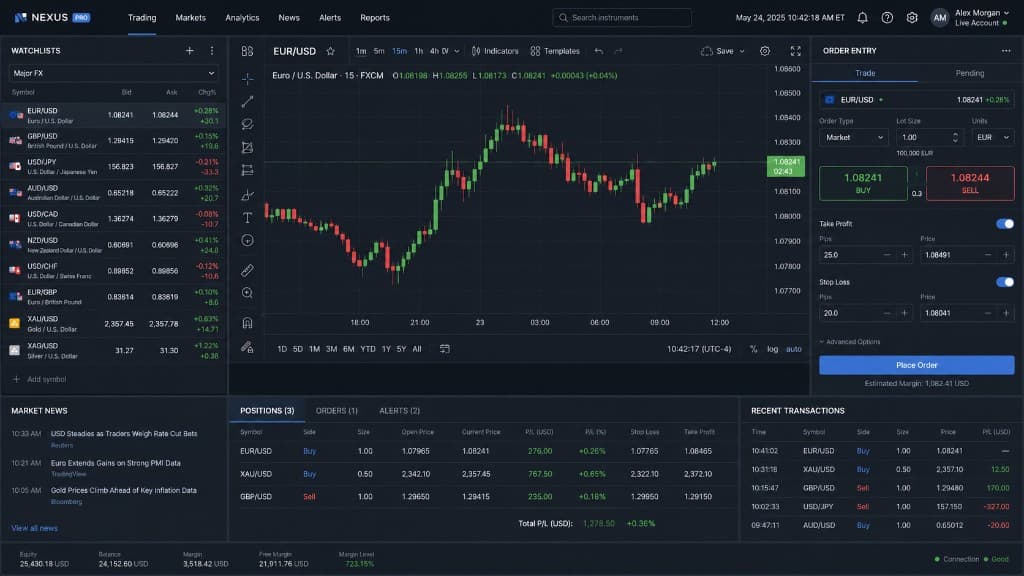Open chart settings gear icon

pyautogui.click(x=765, y=51)
